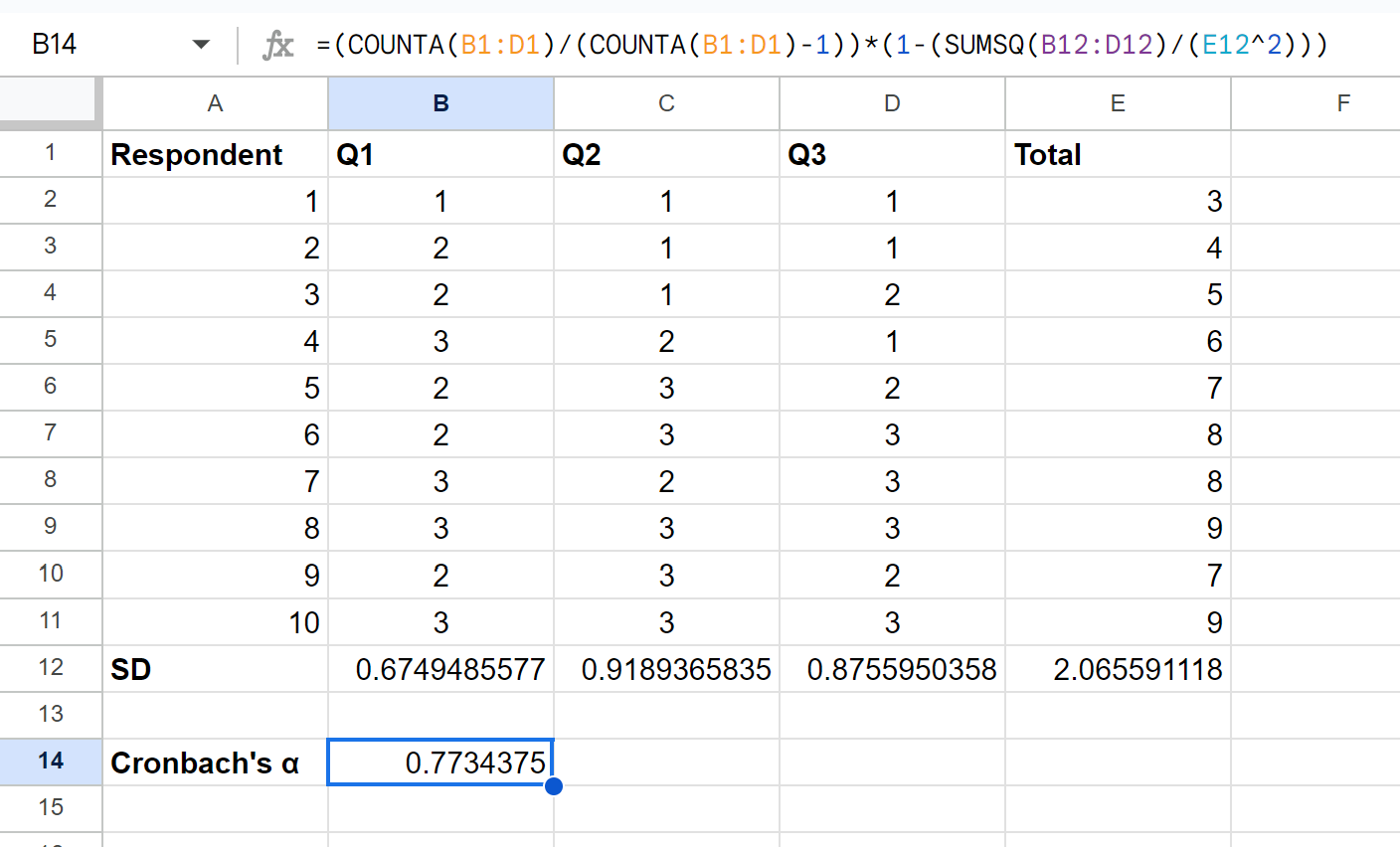Select Q3 value in row 7

coord(892,434)
